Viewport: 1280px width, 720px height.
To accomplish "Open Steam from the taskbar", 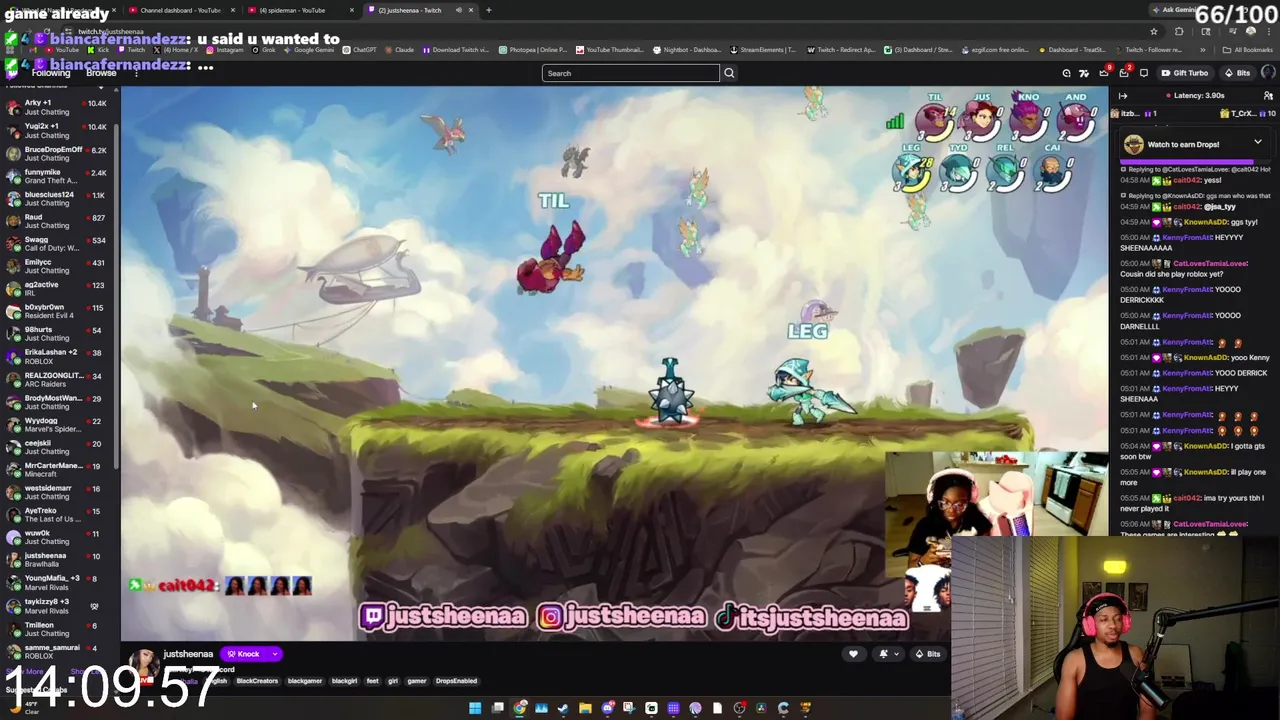I will (563, 708).
